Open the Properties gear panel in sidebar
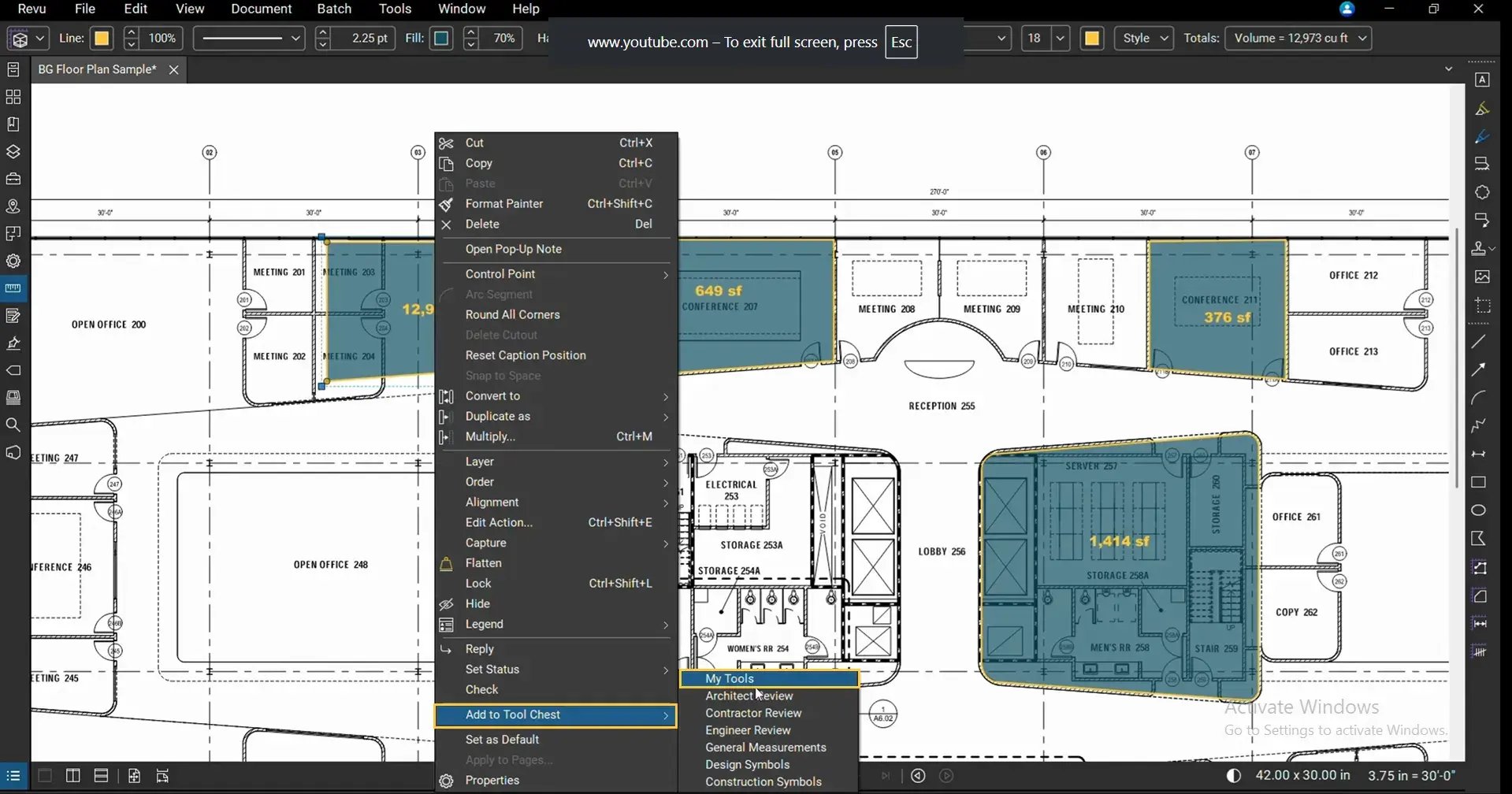The width and height of the screenshot is (1512, 794). (x=13, y=261)
